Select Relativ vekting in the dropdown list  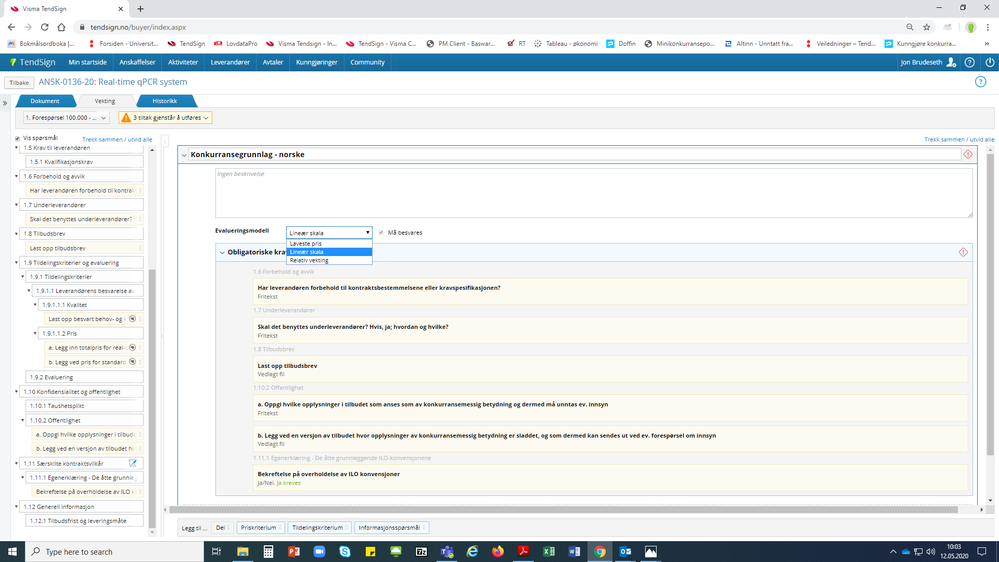tap(329, 260)
